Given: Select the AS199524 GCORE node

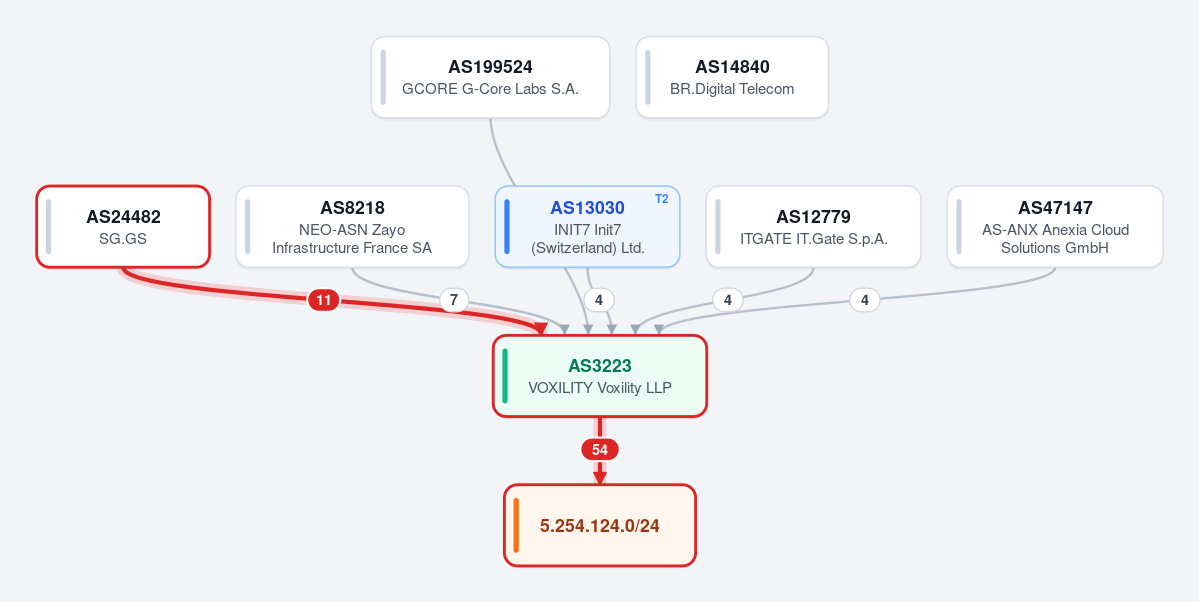Looking at the screenshot, I should 490,77.
